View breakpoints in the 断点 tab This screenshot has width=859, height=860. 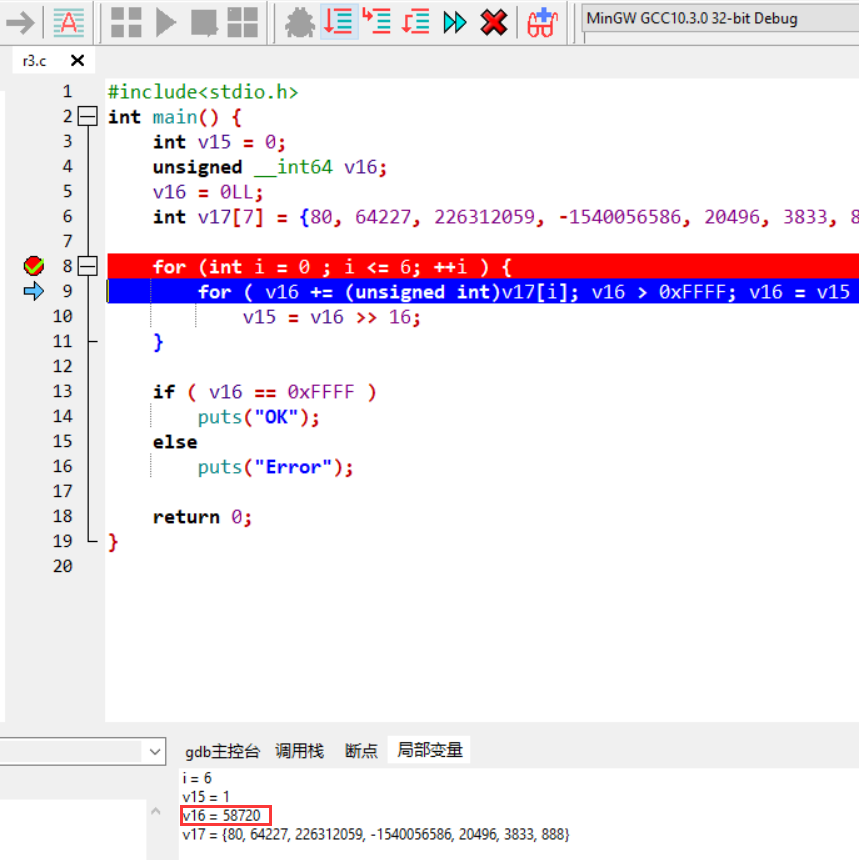coord(360,750)
